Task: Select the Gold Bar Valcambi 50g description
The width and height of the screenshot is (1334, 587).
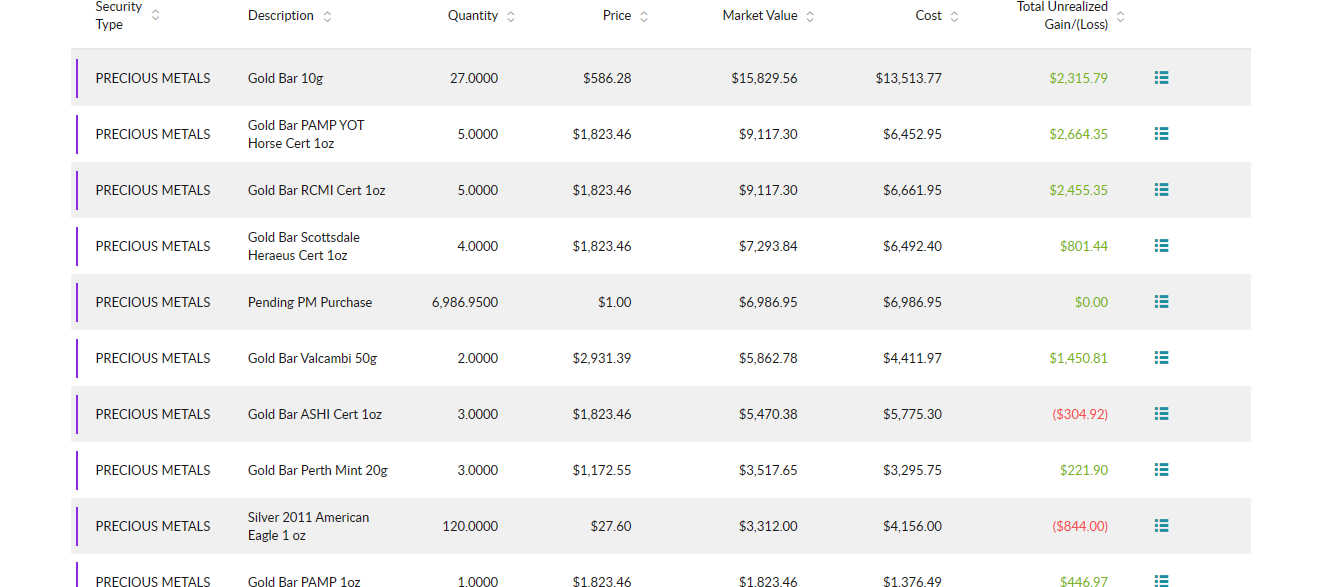Action: tap(312, 358)
